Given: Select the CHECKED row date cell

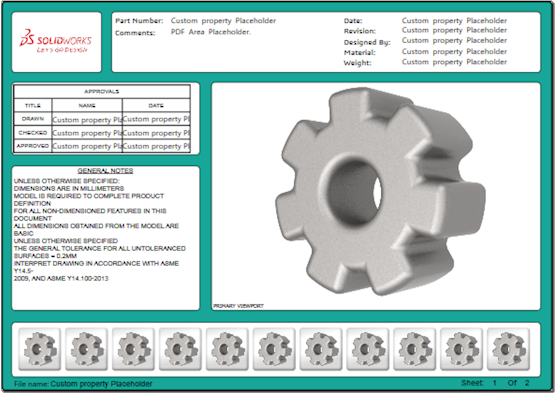Looking at the screenshot, I should 156,133.
